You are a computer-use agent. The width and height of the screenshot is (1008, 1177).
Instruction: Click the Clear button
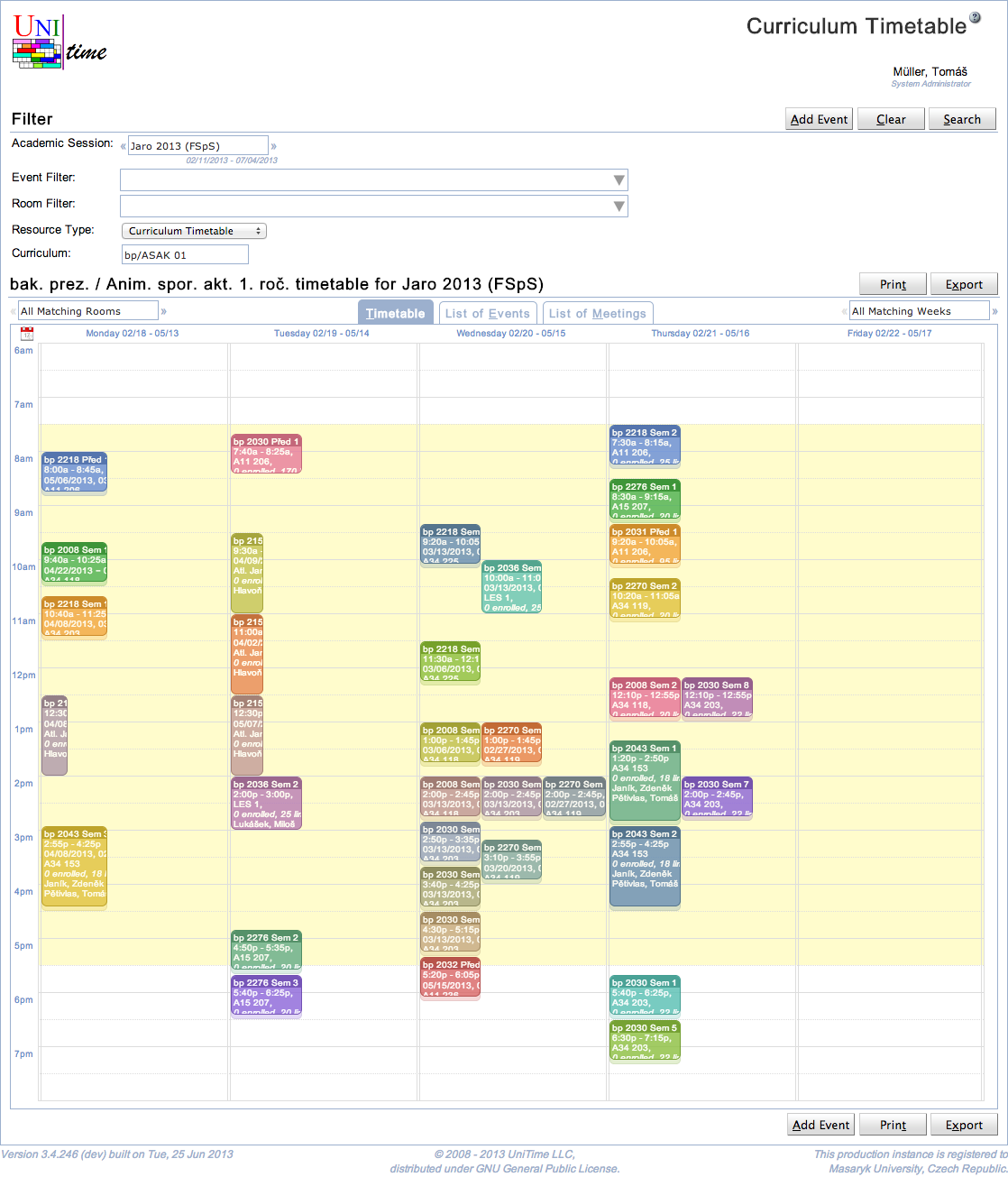891,119
